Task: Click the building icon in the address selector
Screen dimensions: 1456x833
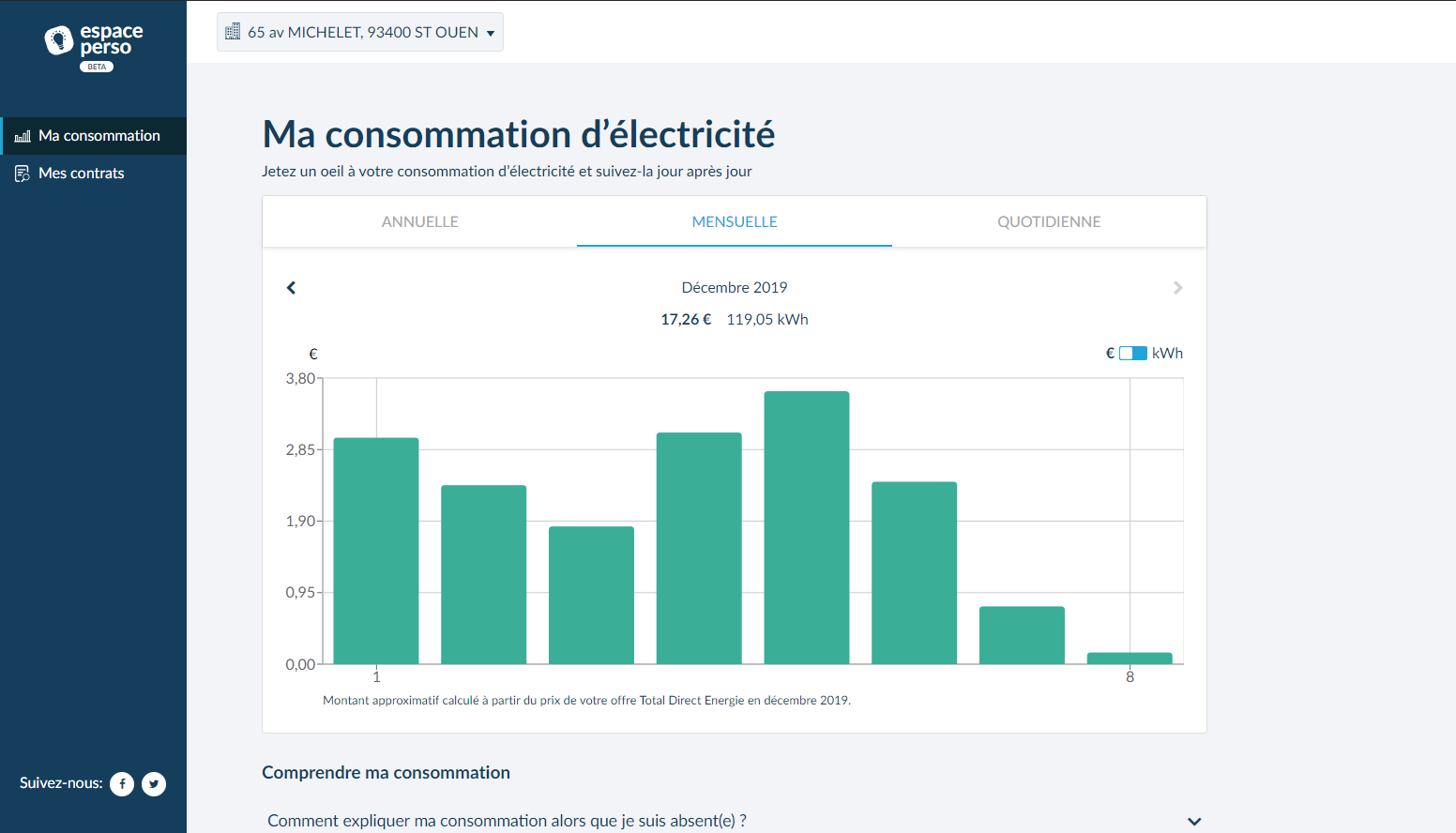Action: pyautogui.click(x=232, y=31)
